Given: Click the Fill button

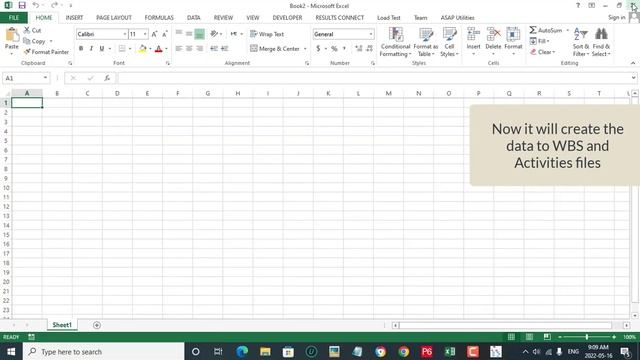Looking at the screenshot, I should click(x=539, y=41).
